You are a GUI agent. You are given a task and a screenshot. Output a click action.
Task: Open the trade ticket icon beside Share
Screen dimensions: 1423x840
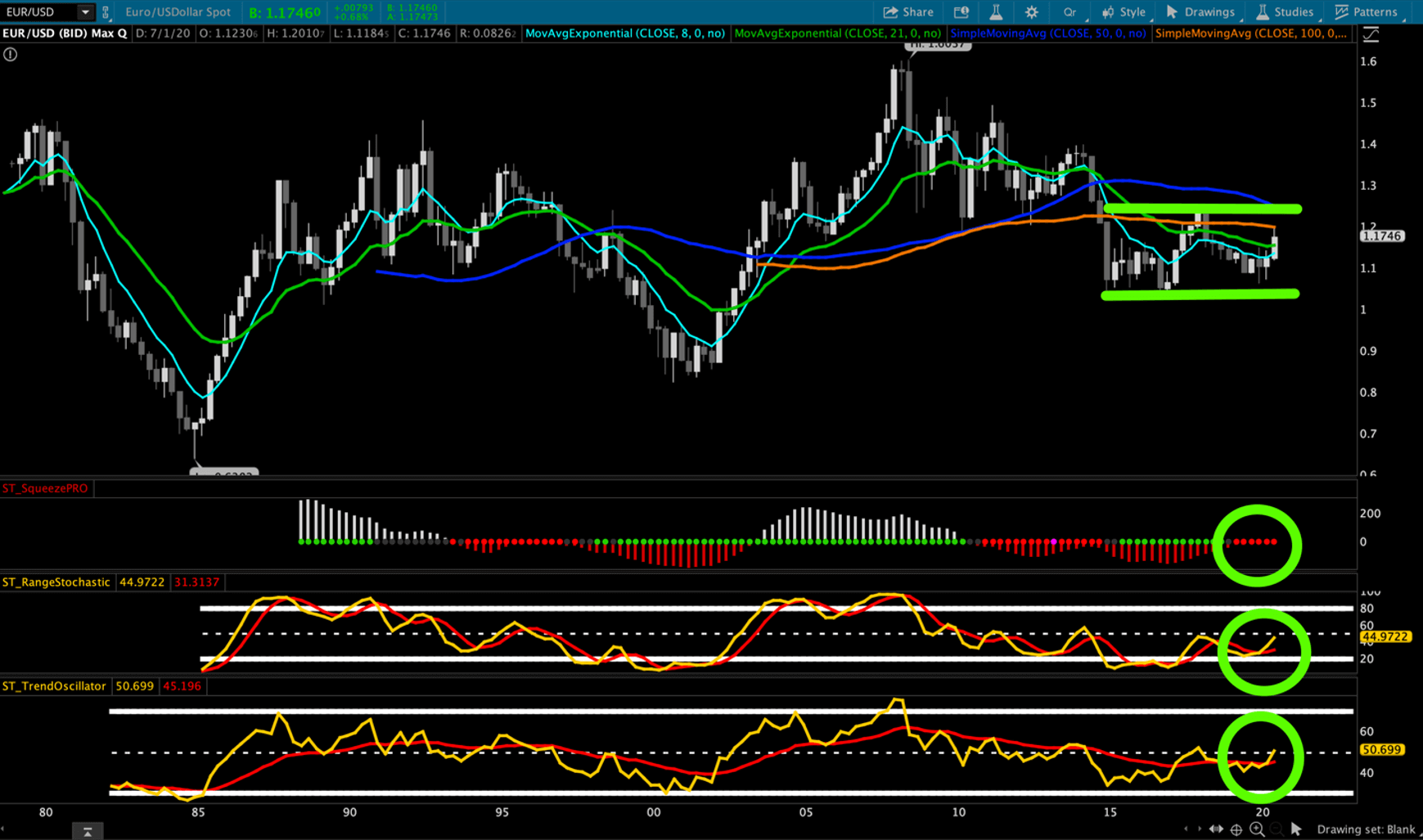pyautogui.click(x=961, y=12)
